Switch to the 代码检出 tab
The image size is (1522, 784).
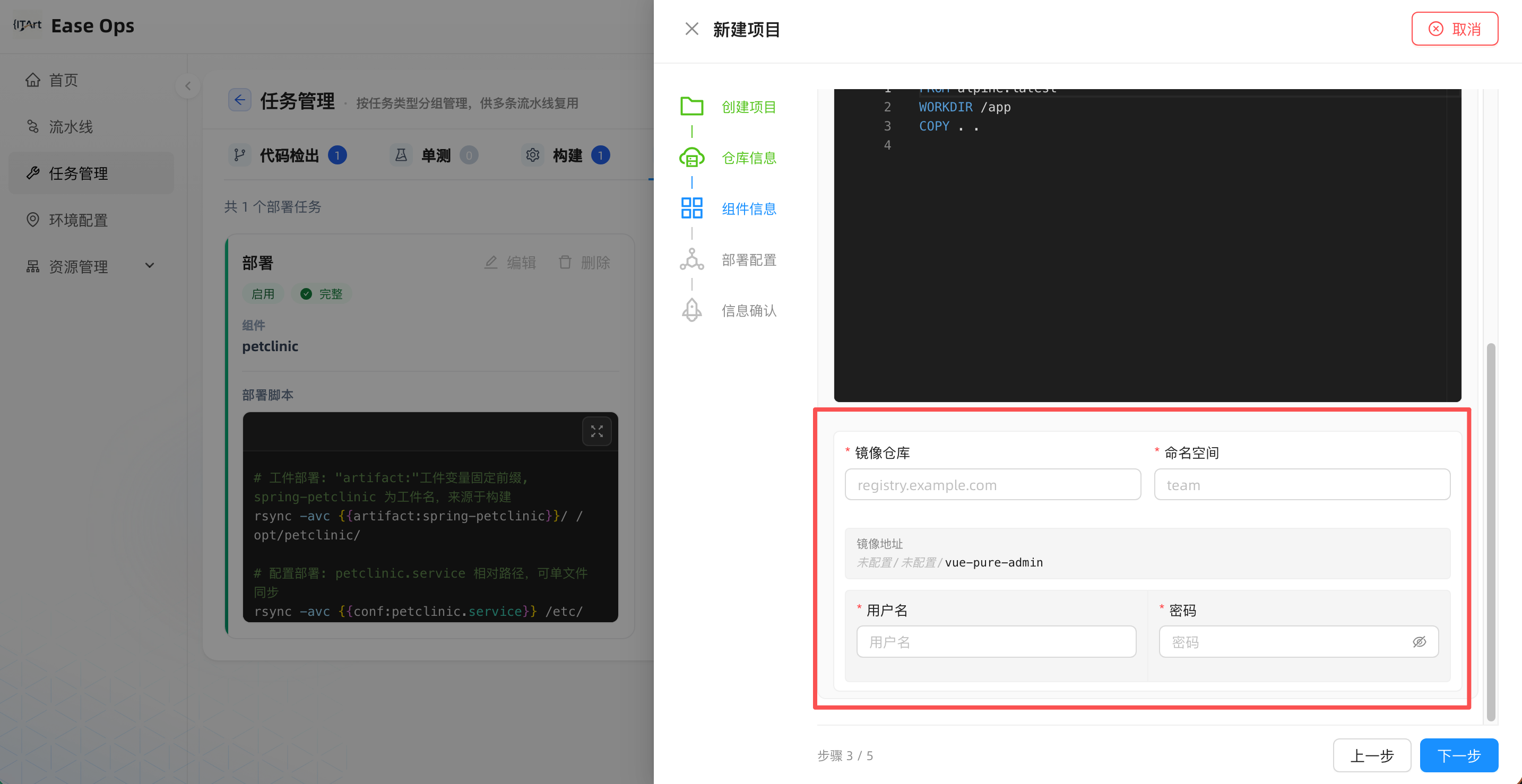coord(288,155)
